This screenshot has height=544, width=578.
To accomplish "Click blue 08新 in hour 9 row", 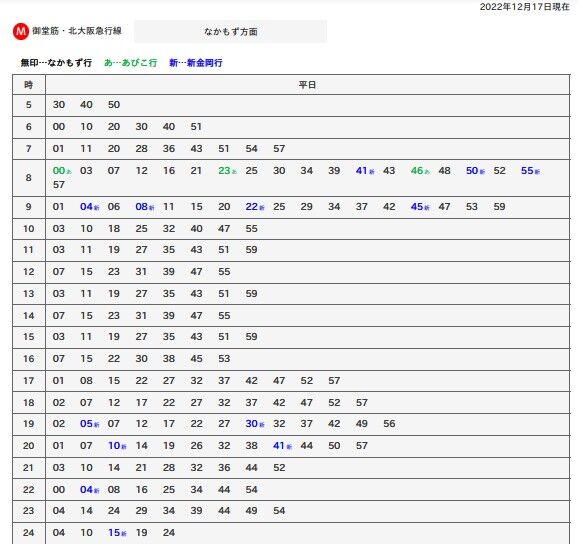I will [145, 207].
